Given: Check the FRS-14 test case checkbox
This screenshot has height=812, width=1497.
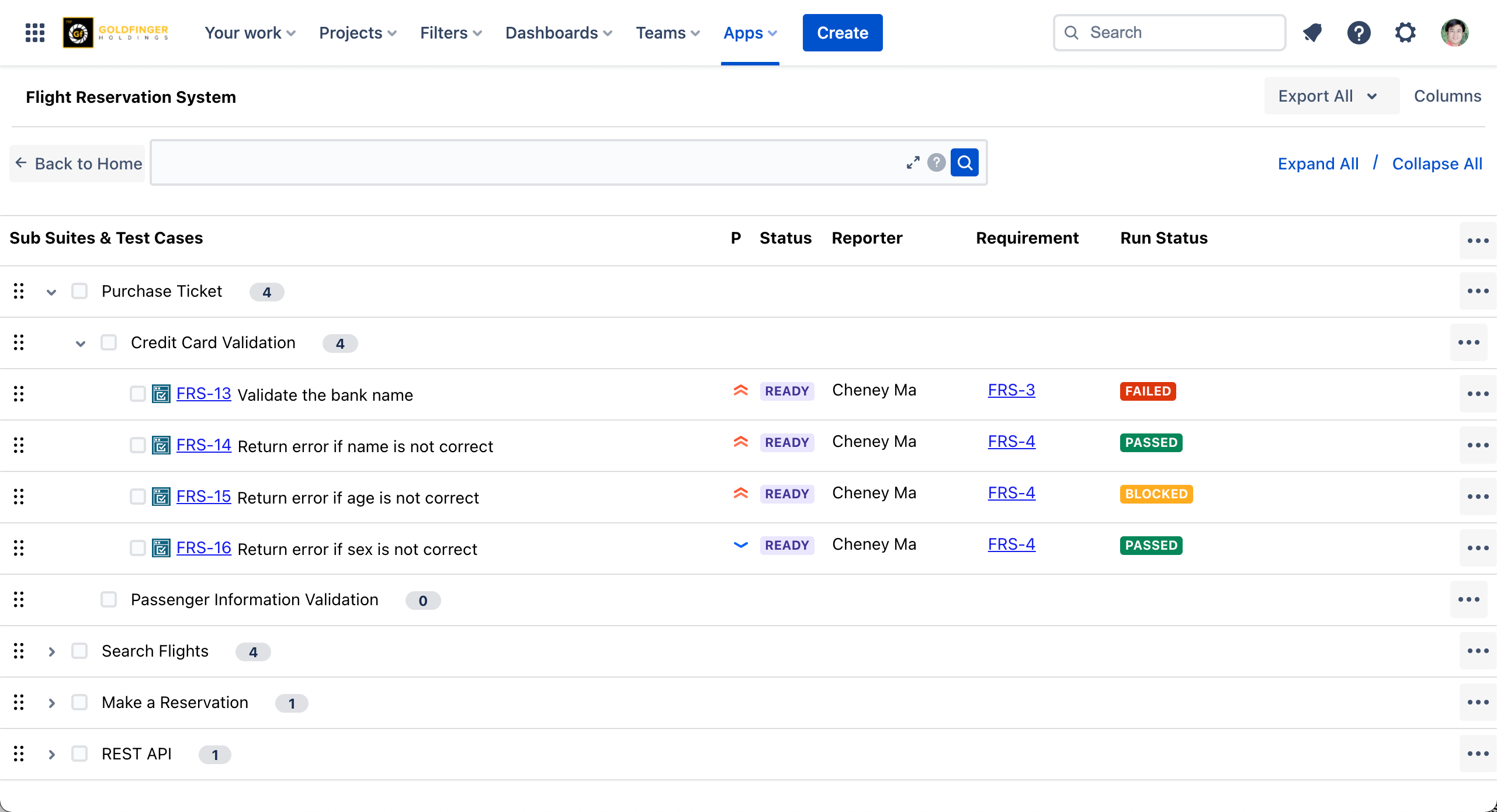Looking at the screenshot, I should [x=137, y=445].
